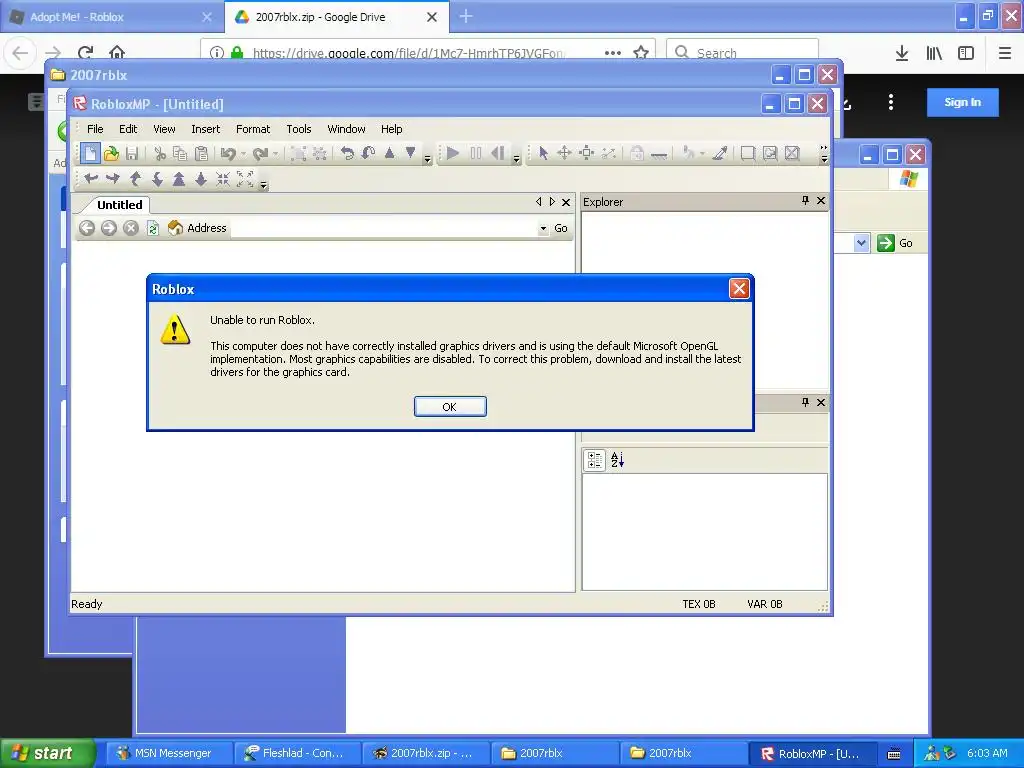This screenshot has width=1024, height=768.
Task: Open the Tools menu
Action: click(x=298, y=129)
